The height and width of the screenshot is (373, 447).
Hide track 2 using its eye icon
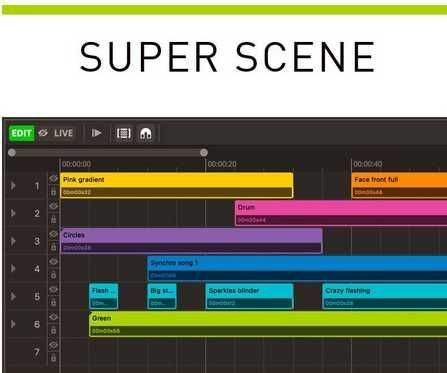53,206
